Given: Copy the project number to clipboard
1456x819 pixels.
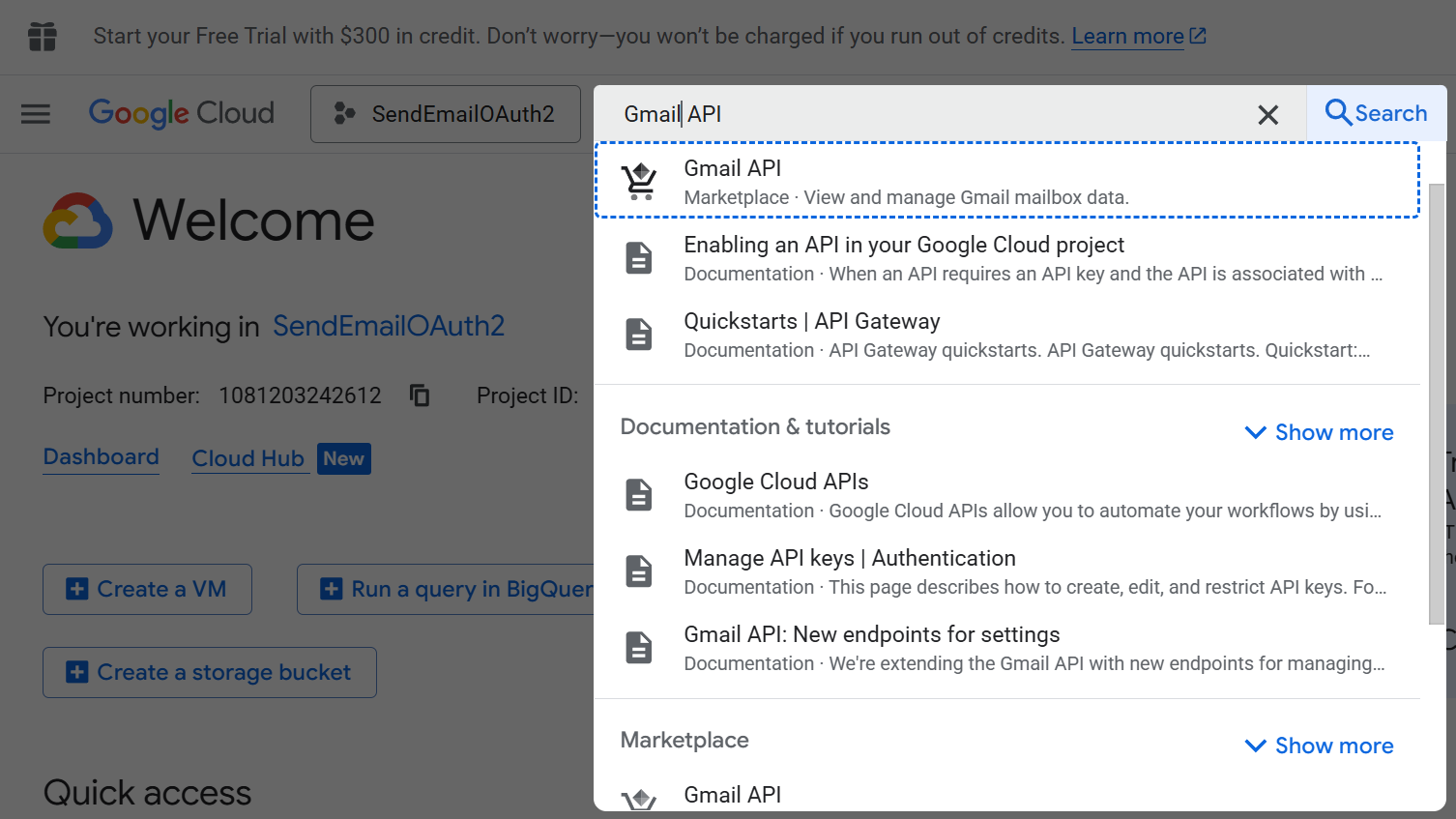Looking at the screenshot, I should tap(420, 395).
